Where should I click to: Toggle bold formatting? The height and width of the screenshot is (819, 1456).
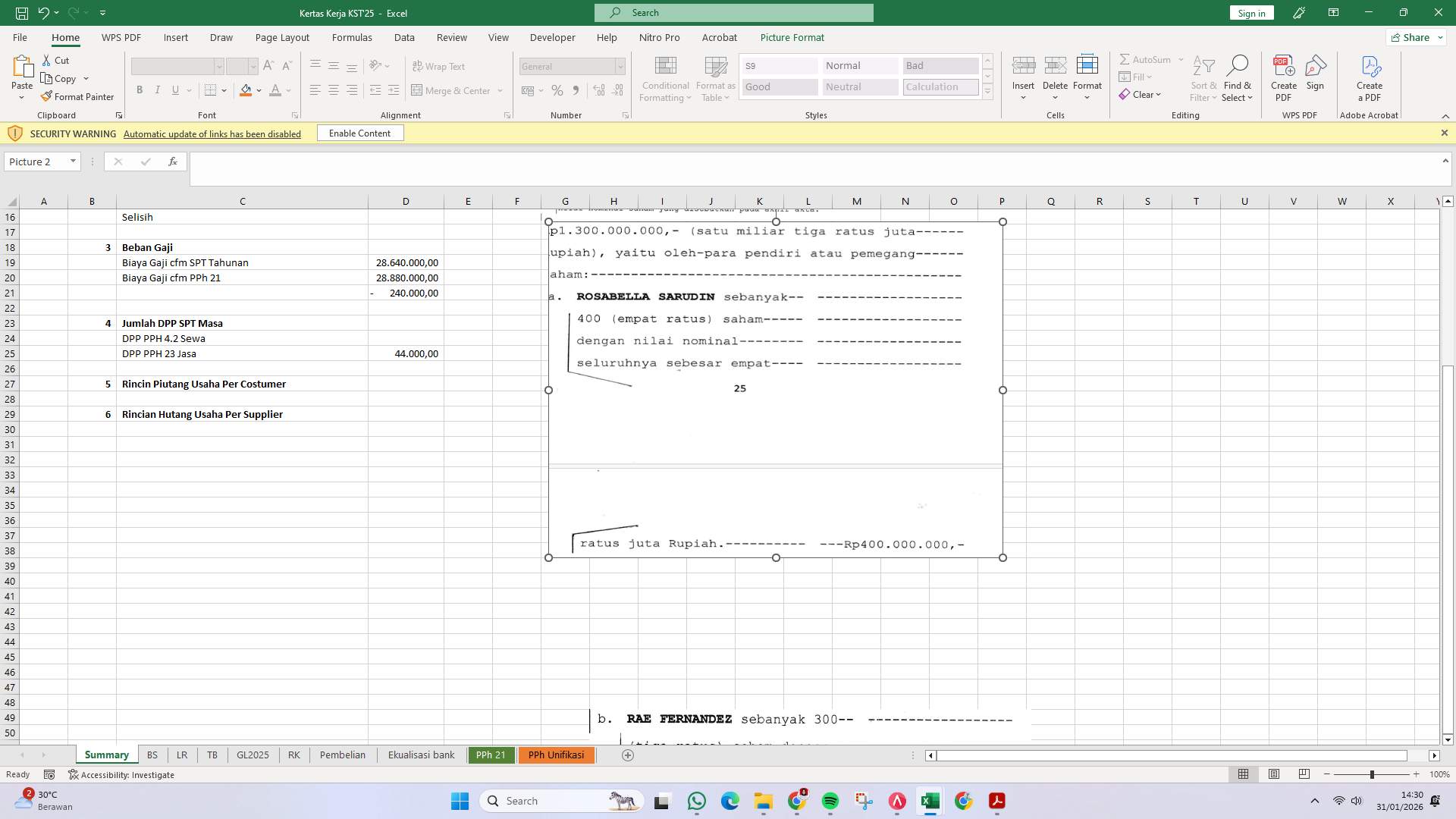[140, 89]
